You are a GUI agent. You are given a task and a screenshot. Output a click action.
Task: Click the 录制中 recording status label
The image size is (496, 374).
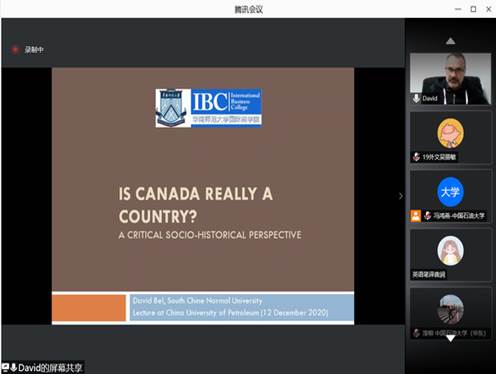pyautogui.click(x=34, y=50)
